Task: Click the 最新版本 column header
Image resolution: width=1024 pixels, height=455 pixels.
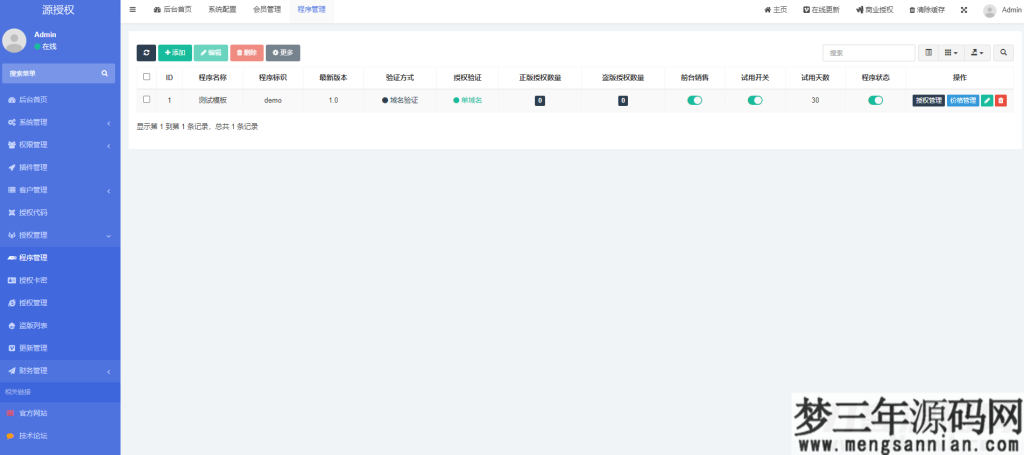Action: [x=333, y=78]
